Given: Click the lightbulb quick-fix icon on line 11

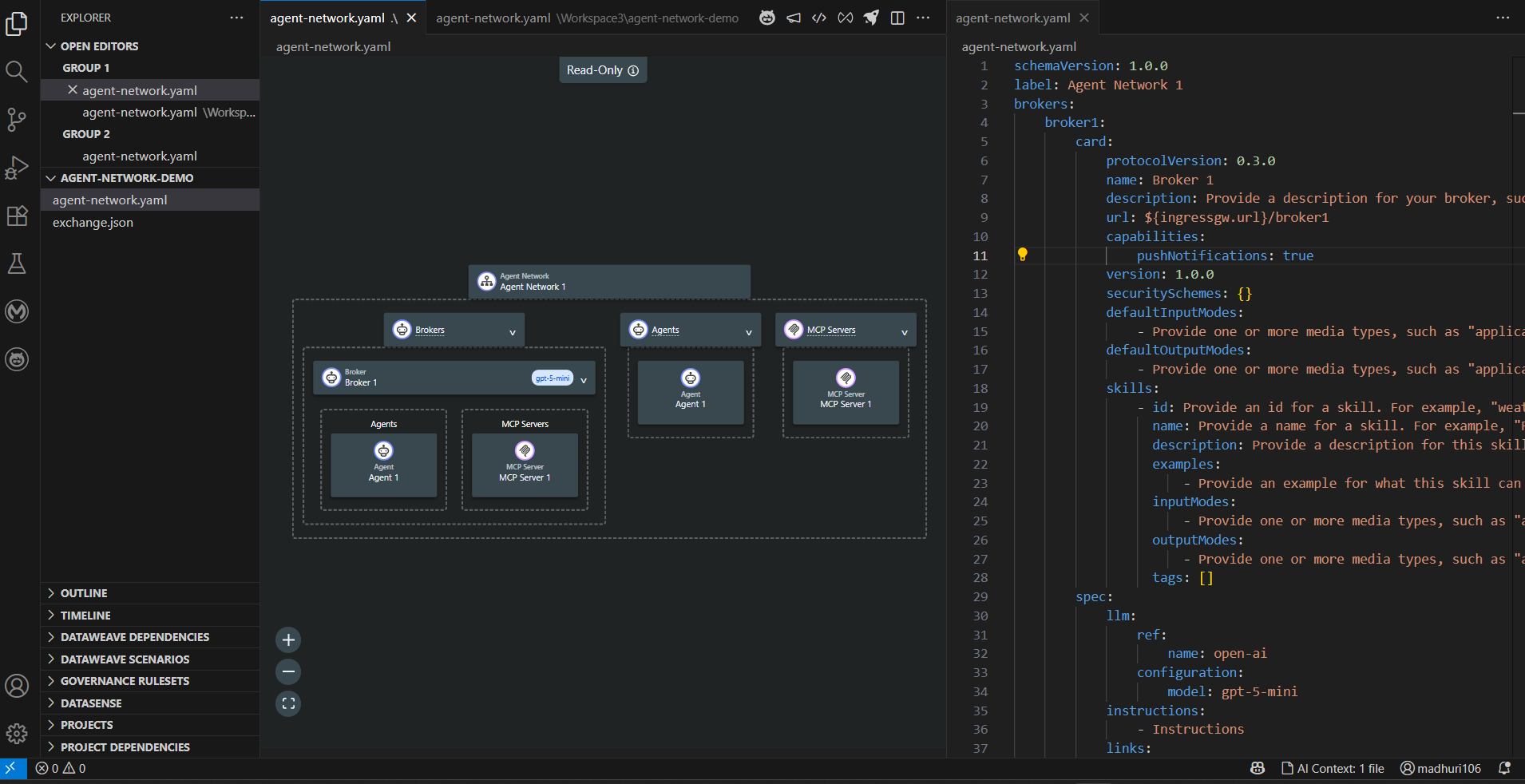Looking at the screenshot, I should (x=1022, y=255).
